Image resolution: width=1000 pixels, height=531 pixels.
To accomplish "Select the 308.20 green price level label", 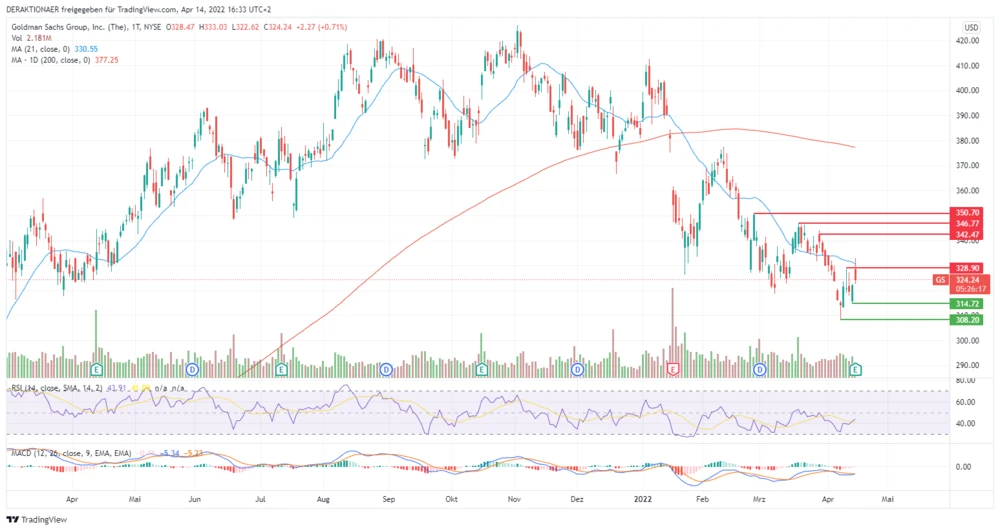I will pos(968,319).
